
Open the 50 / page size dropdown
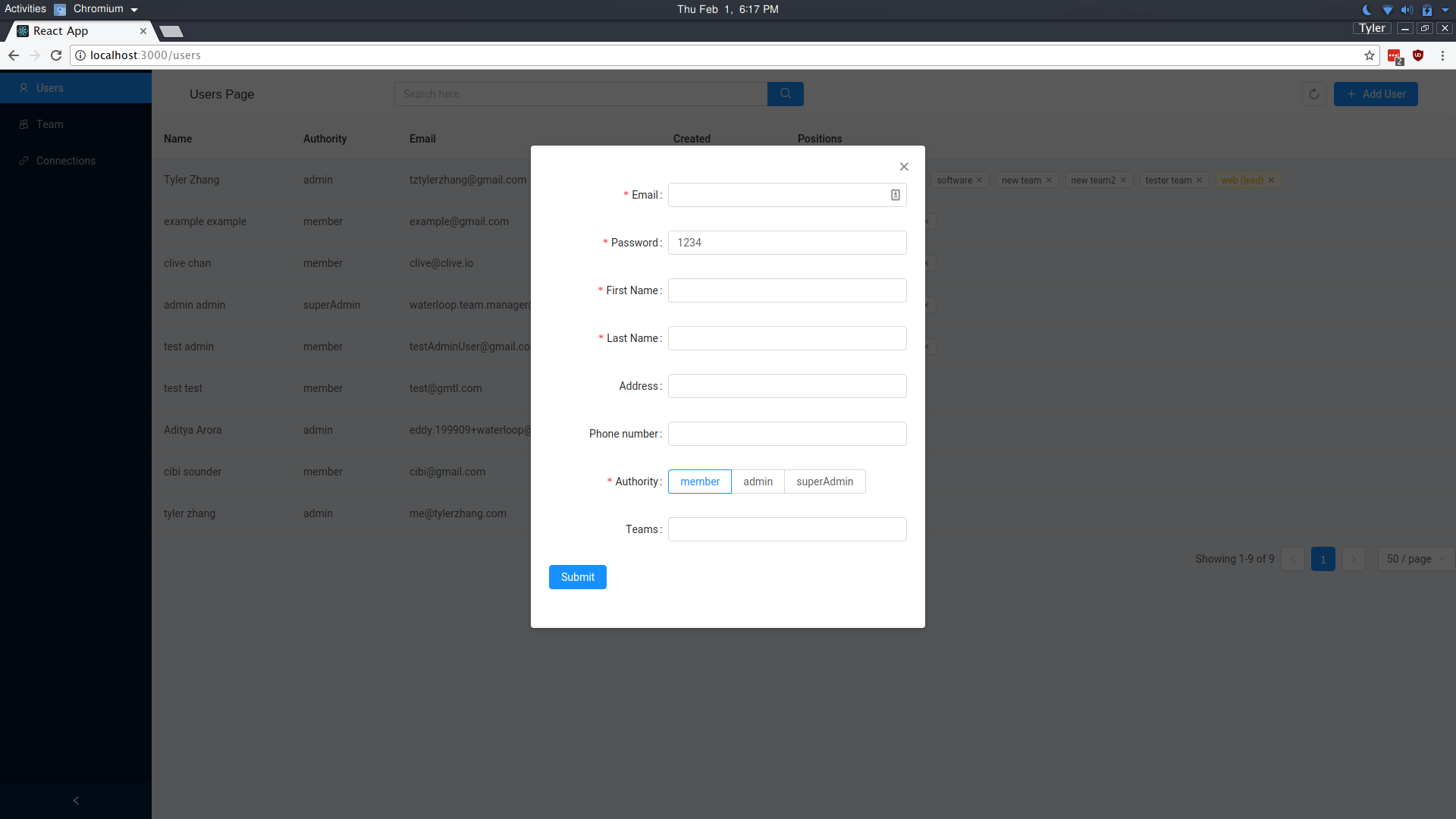pyautogui.click(x=1415, y=559)
